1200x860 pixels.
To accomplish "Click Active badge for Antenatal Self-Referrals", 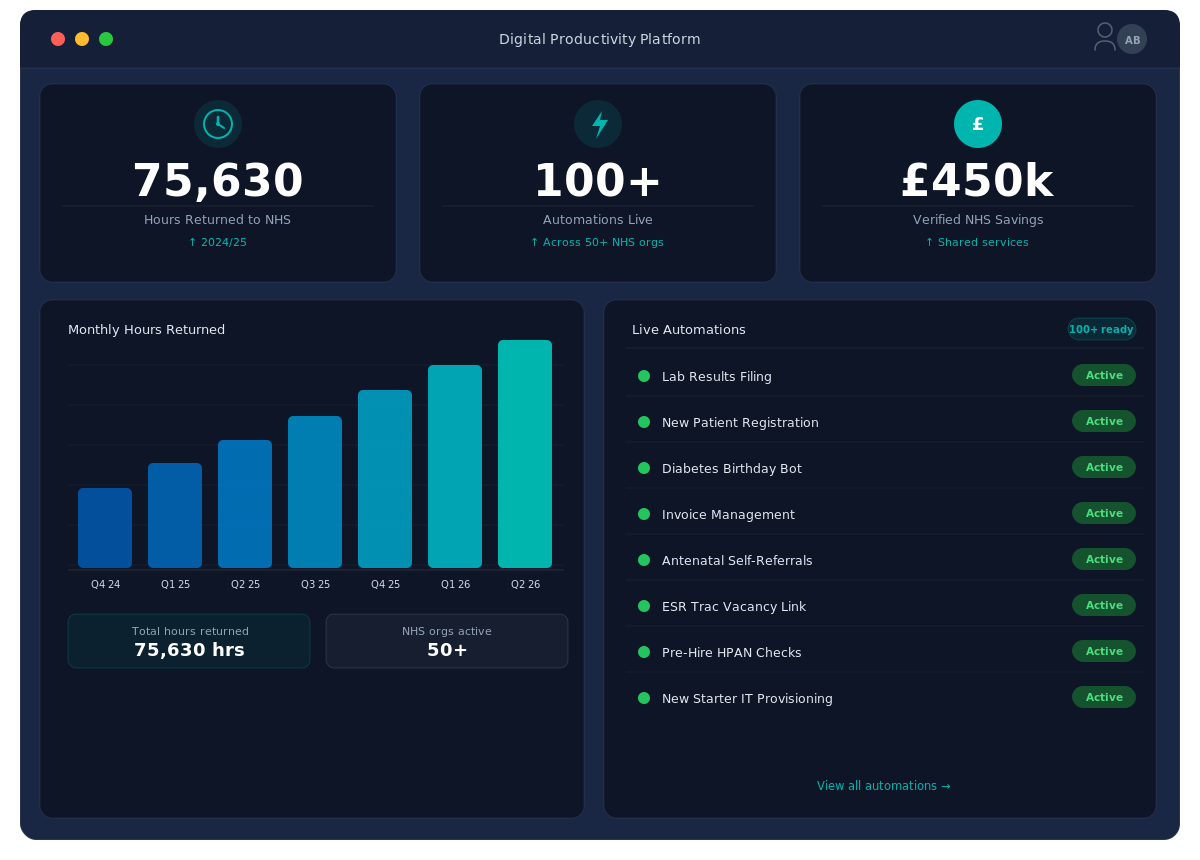I will point(1104,559).
